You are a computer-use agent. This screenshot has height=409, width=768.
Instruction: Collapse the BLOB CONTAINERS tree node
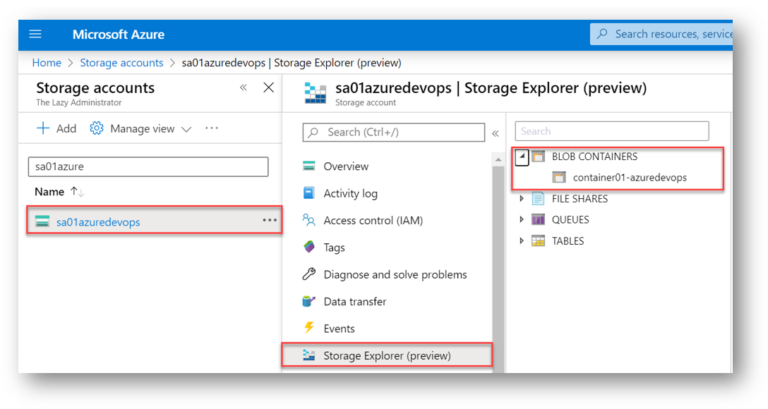pyautogui.click(x=522, y=157)
